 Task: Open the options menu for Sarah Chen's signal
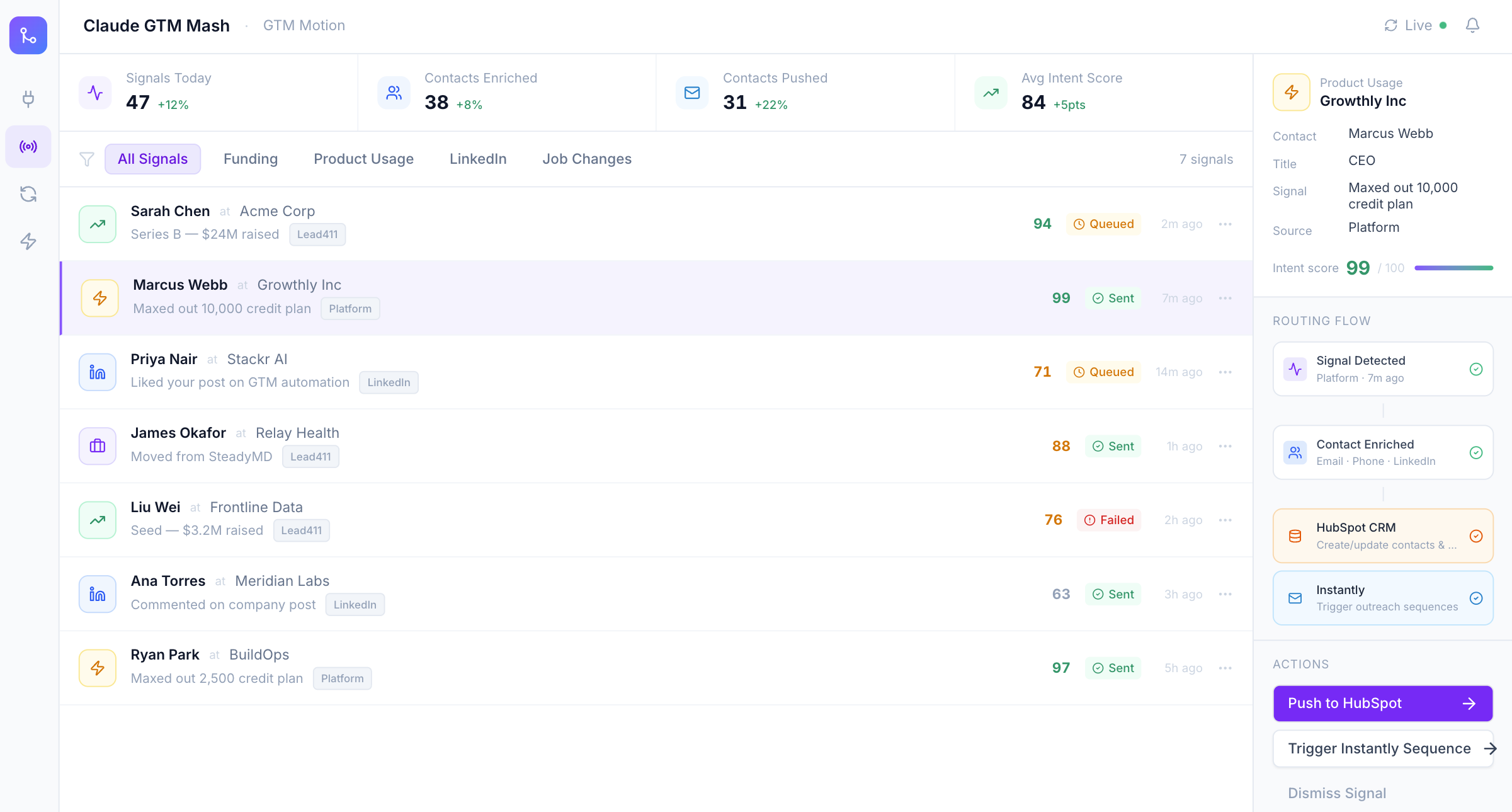1225,224
